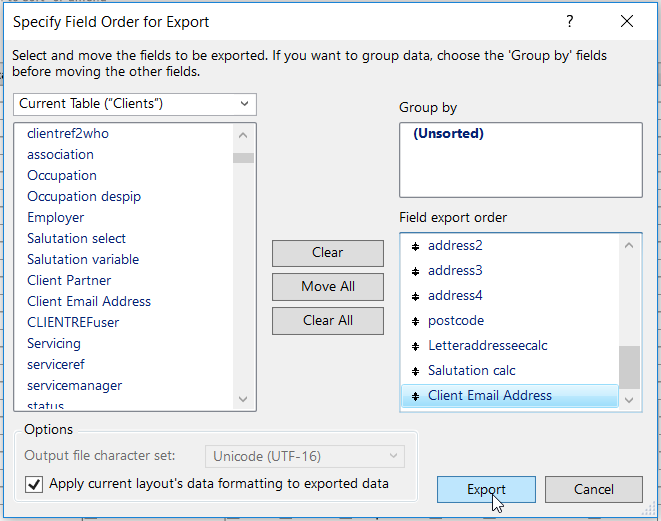Image resolution: width=661 pixels, height=521 pixels.
Task: Click the Move All button
Action: coord(328,287)
